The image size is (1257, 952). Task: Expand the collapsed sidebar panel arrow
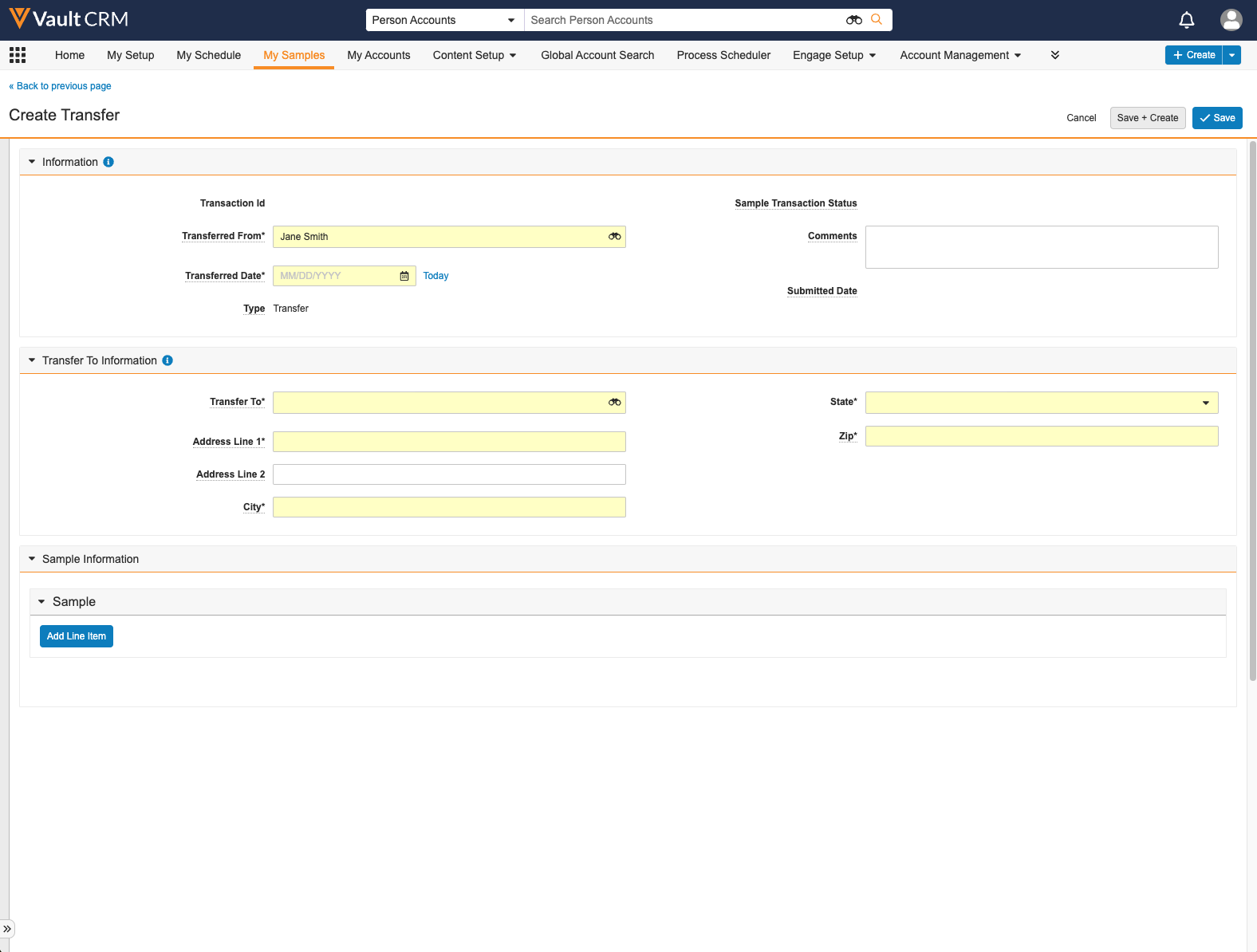pos(7,929)
